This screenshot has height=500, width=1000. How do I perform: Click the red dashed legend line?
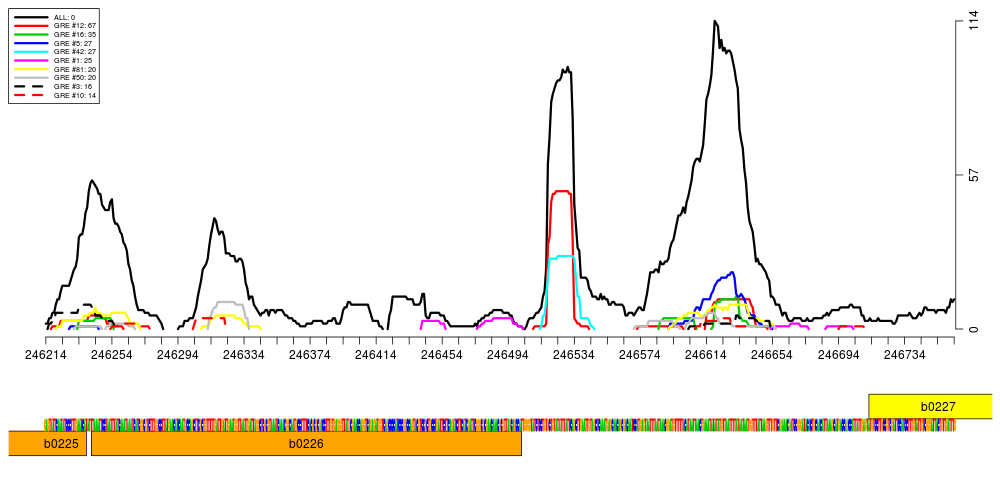(x=29, y=95)
